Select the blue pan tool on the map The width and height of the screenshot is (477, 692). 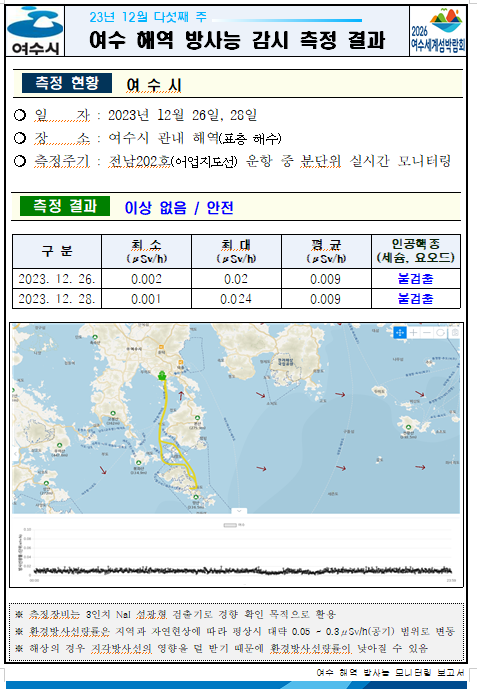click(x=400, y=332)
